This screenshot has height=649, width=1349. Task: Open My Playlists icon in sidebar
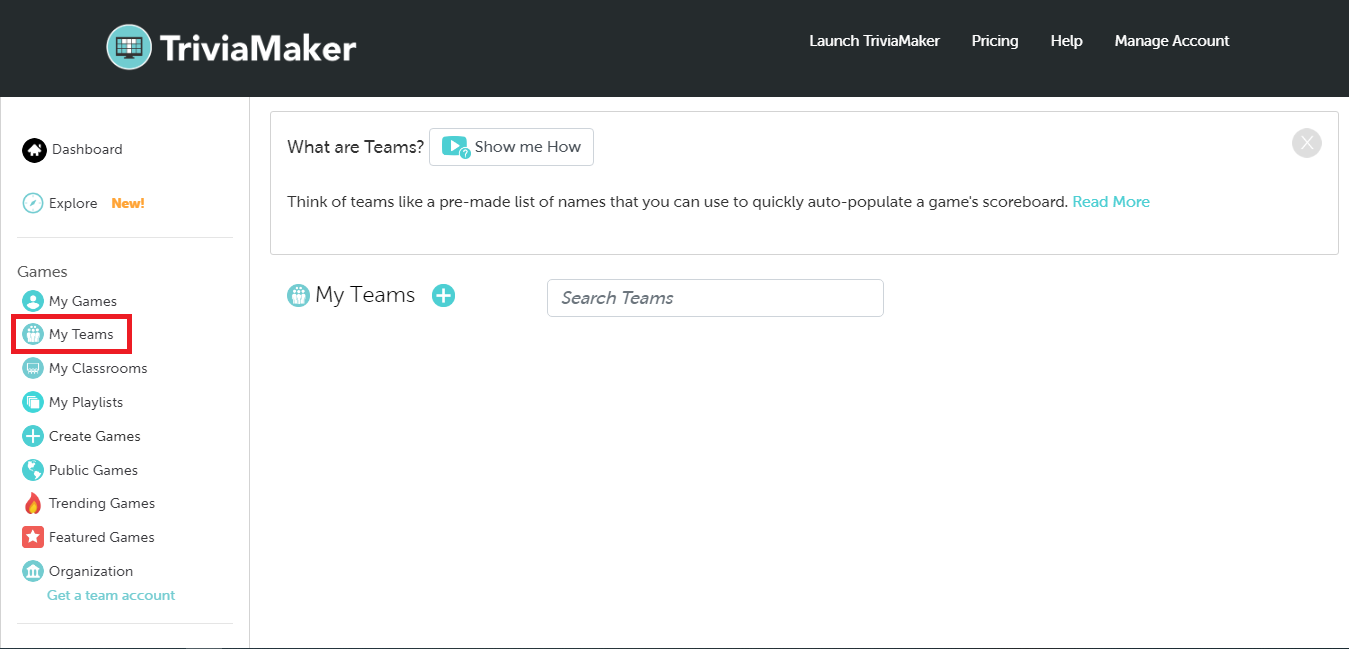(33, 402)
